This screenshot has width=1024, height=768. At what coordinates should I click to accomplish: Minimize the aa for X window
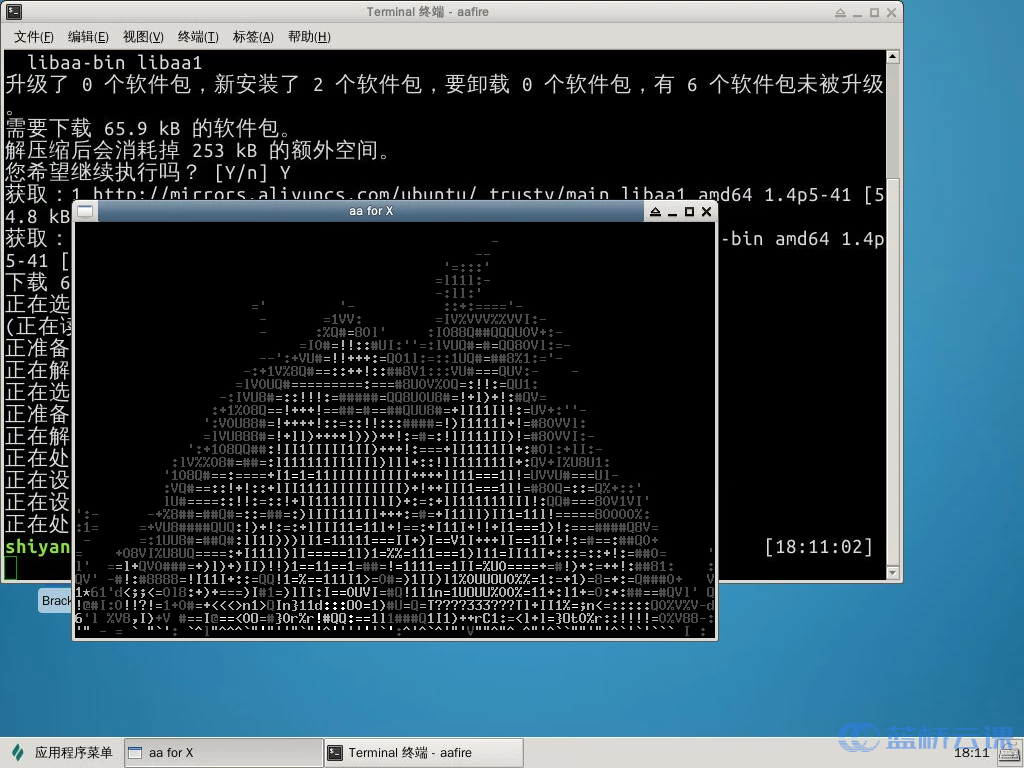[672, 212]
